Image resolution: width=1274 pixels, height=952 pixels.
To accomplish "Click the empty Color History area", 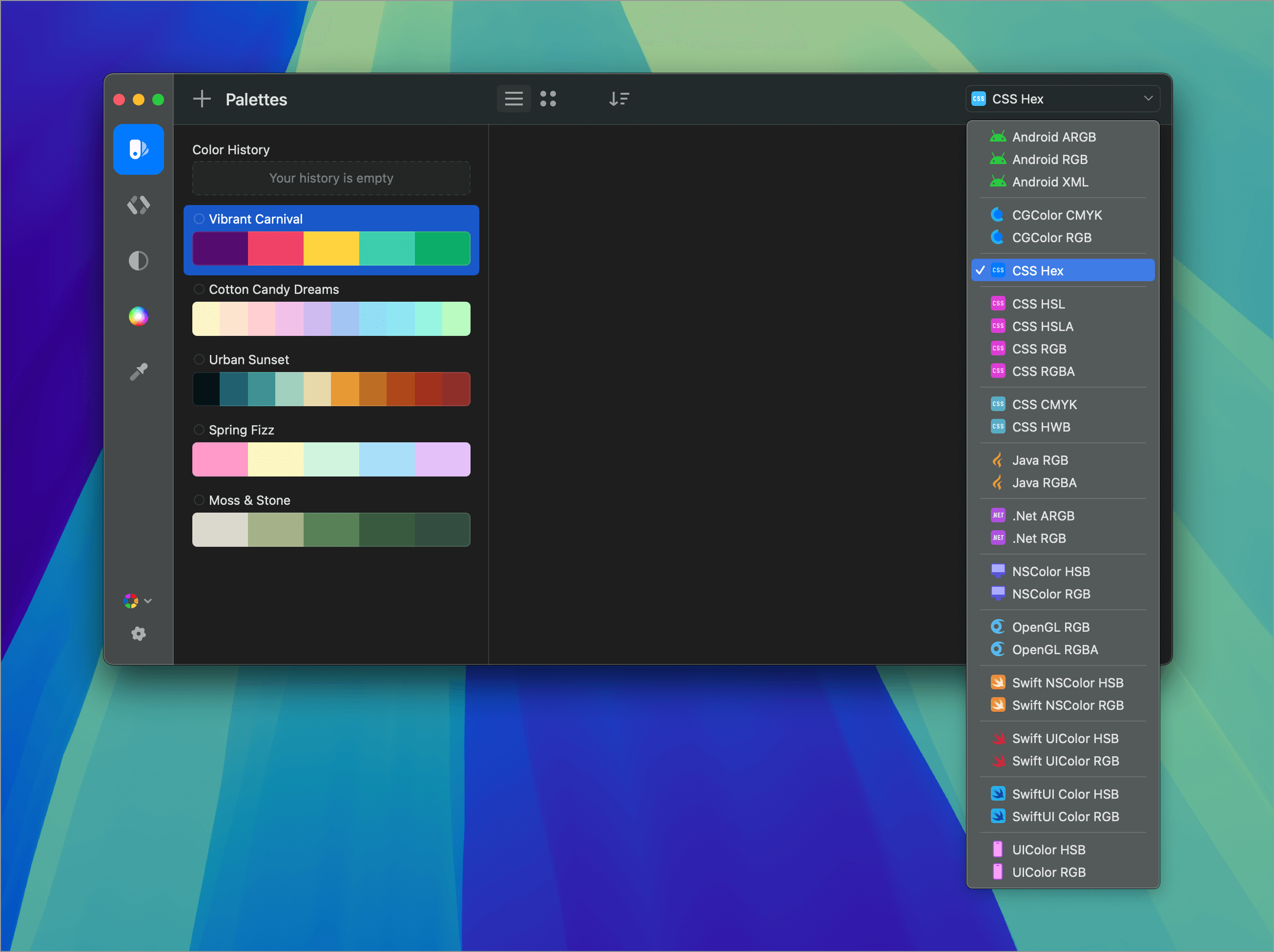I will coord(331,179).
